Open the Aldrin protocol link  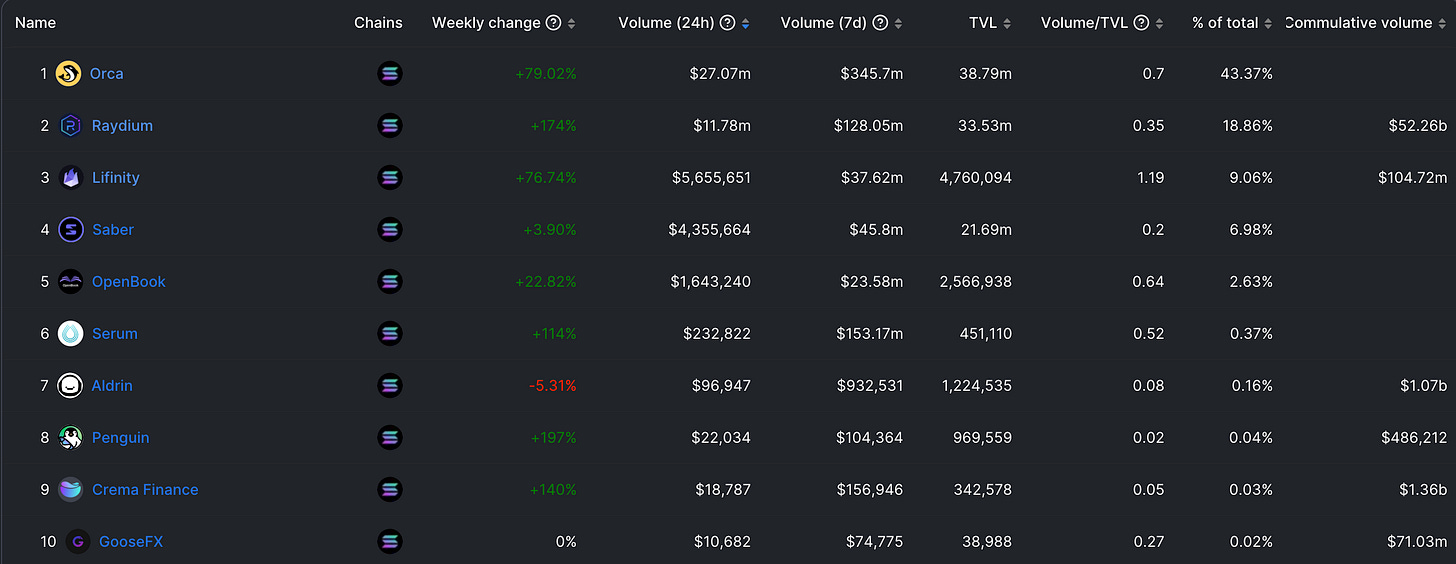click(112, 385)
